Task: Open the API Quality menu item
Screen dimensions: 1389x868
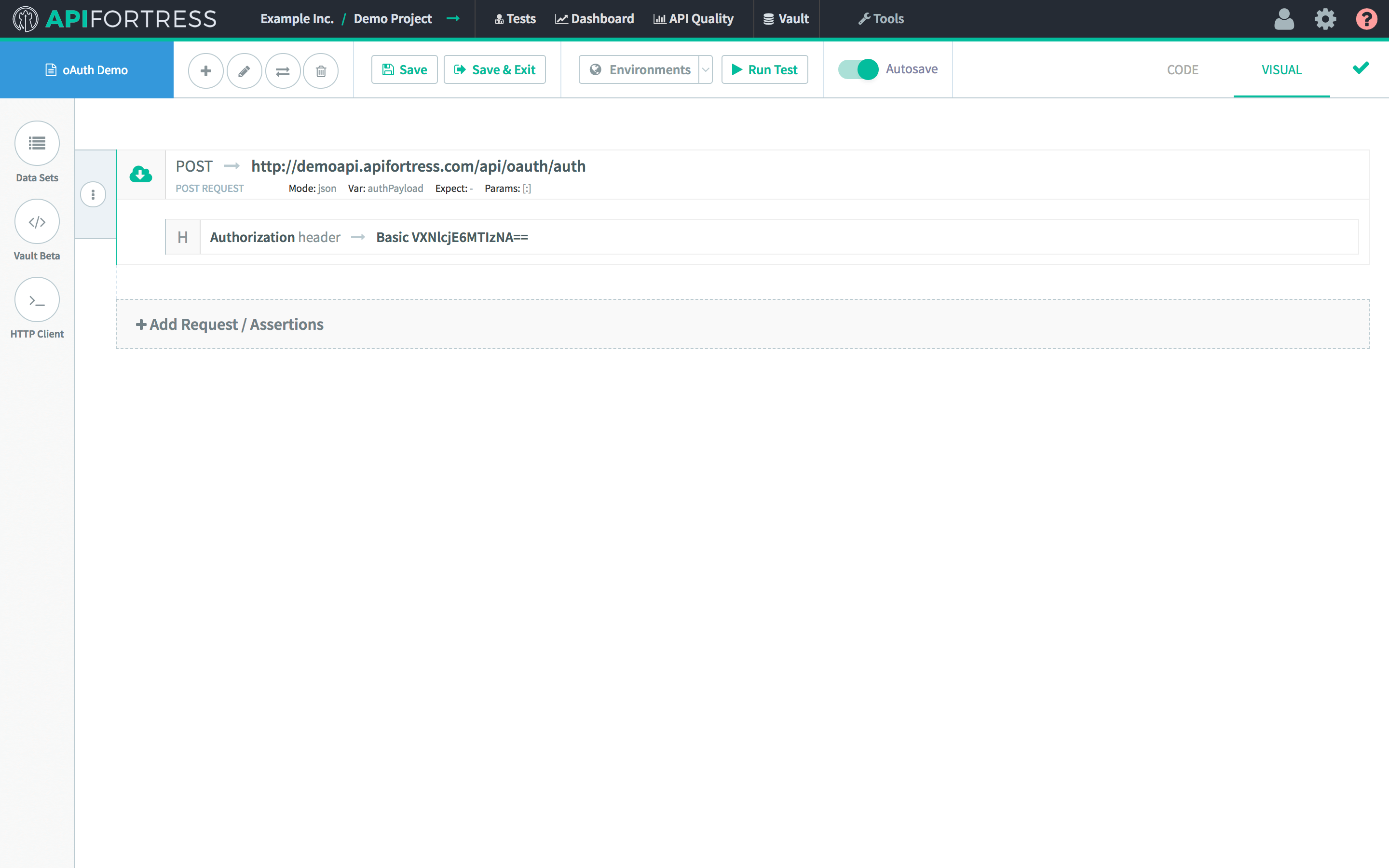Action: click(x=694, y=19)
